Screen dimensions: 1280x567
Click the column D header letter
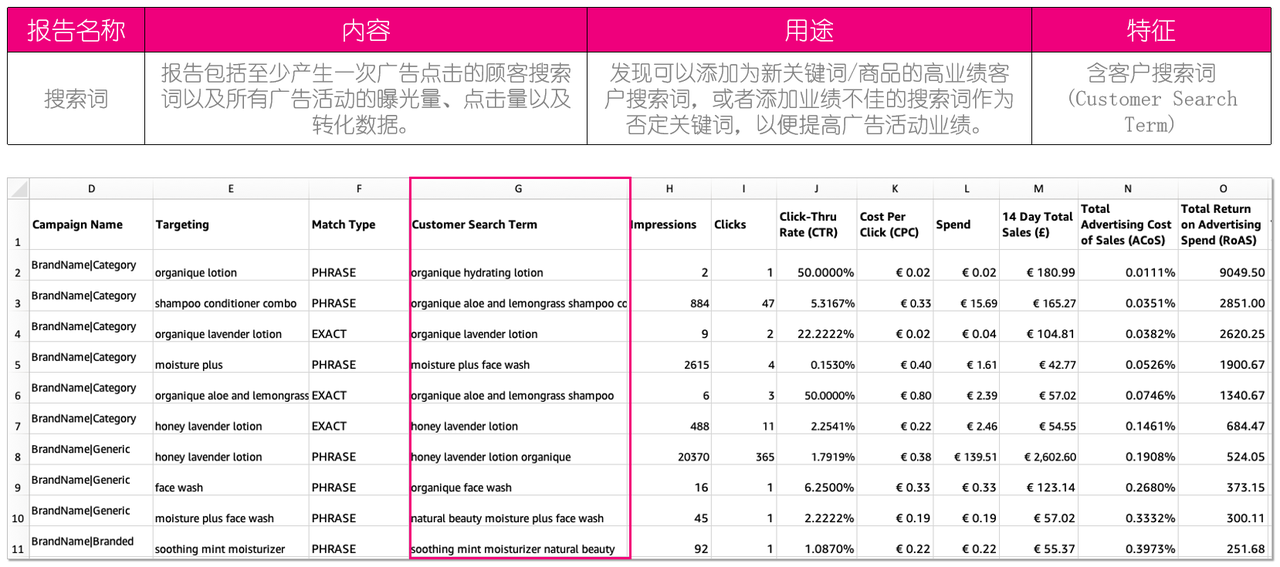[x=91, y=189]
